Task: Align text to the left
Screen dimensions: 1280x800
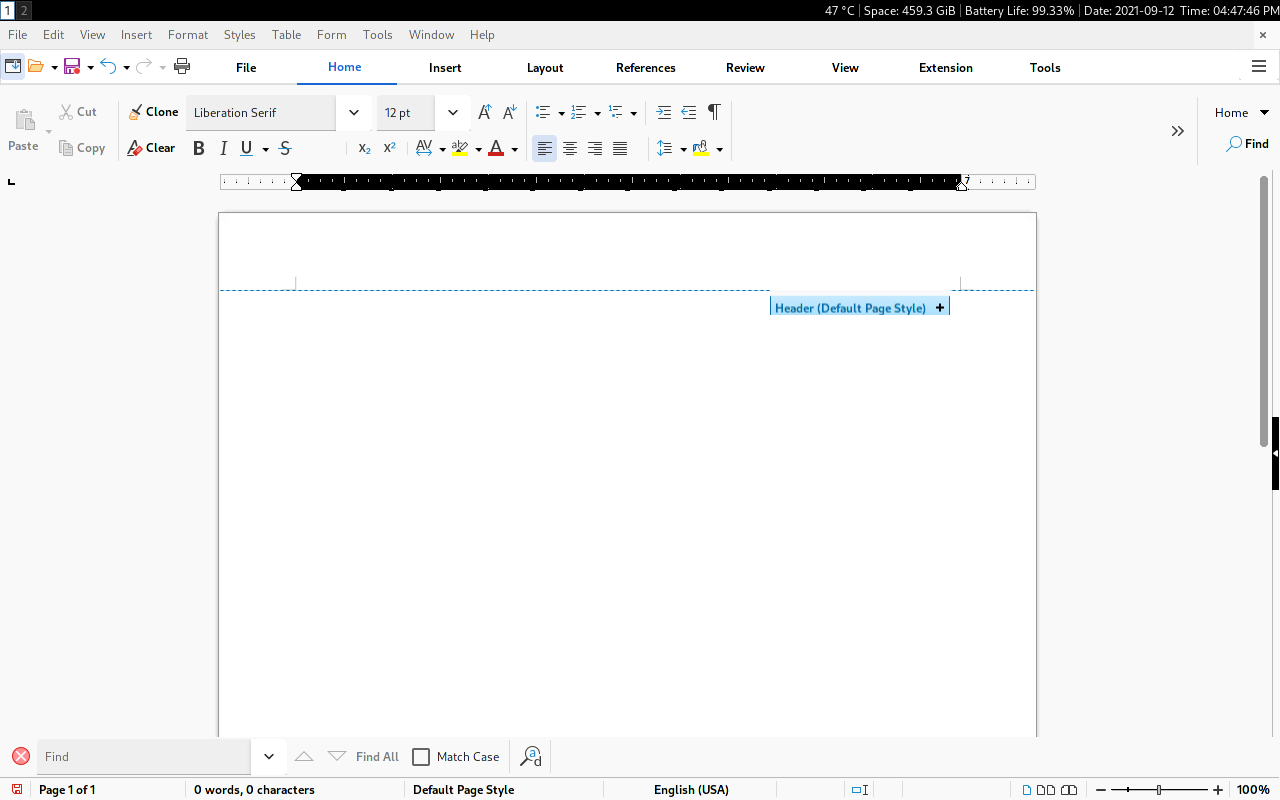Action: tap(544, 149)
